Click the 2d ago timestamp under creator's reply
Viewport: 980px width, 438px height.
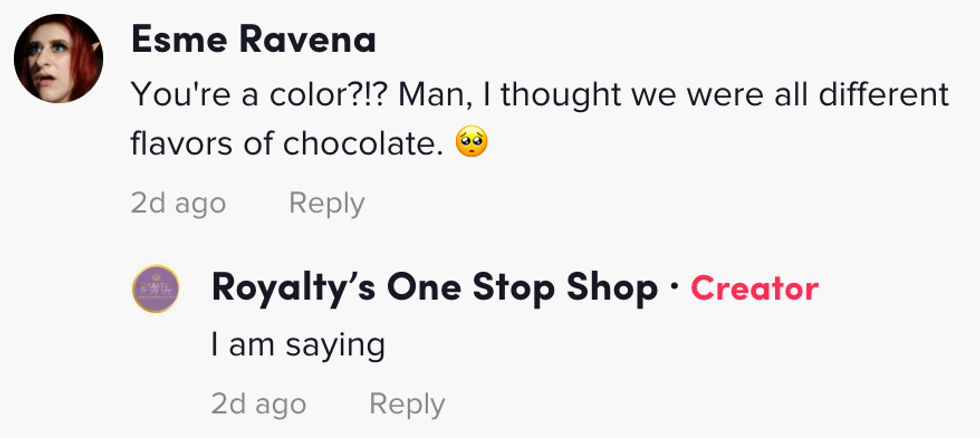[x=258, y=404]
